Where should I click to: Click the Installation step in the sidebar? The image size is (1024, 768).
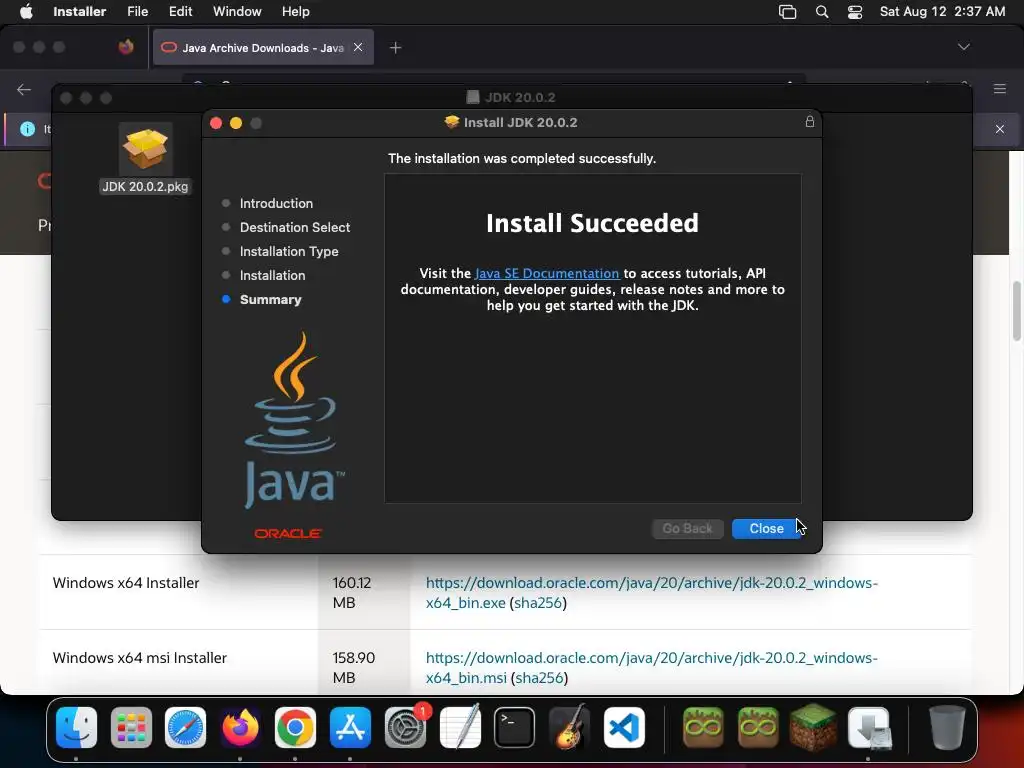pos(272,275)
